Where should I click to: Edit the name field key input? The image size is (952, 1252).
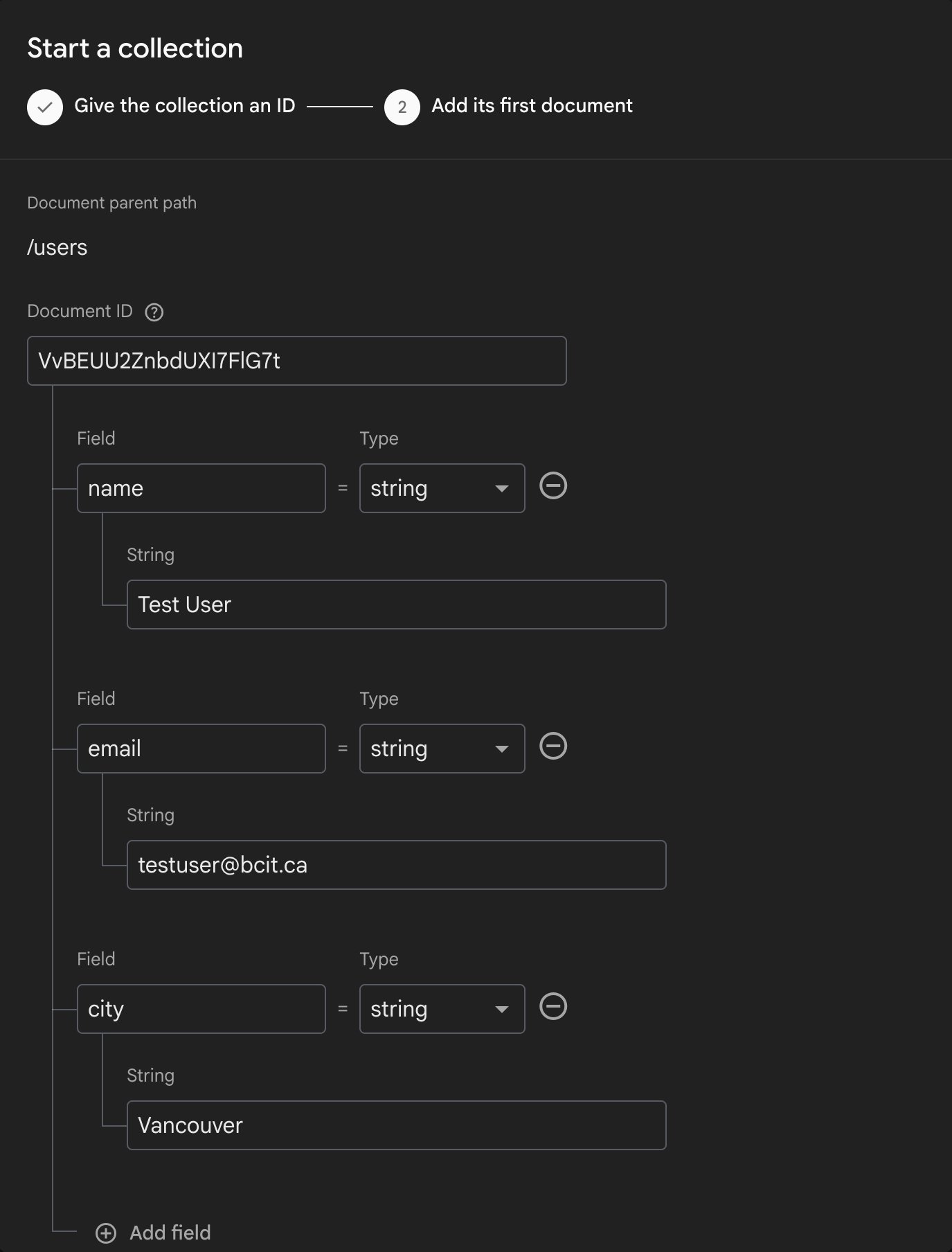click(201, 488)
